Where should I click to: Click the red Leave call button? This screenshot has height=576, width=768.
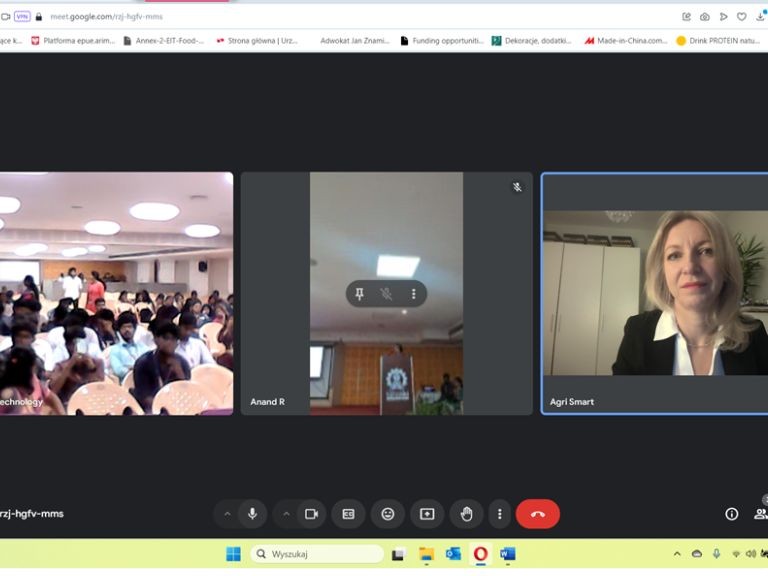[x=538, y=514]
